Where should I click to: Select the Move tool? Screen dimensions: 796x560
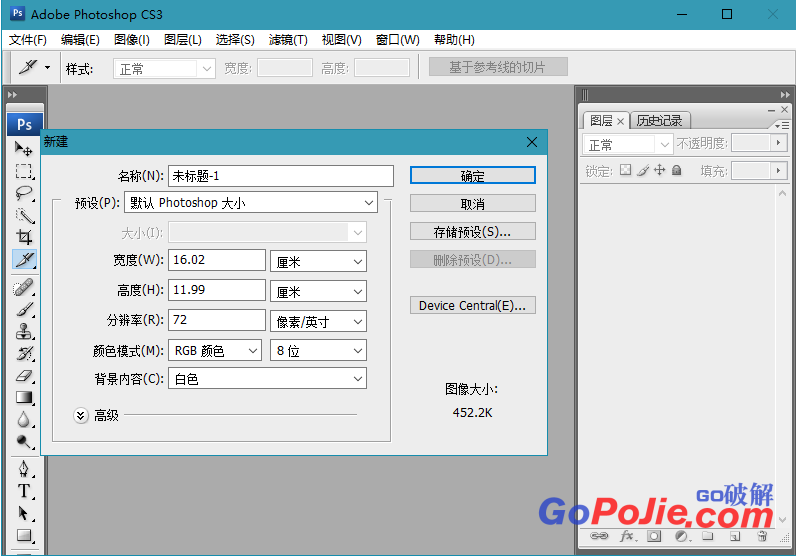pos(23,149)
